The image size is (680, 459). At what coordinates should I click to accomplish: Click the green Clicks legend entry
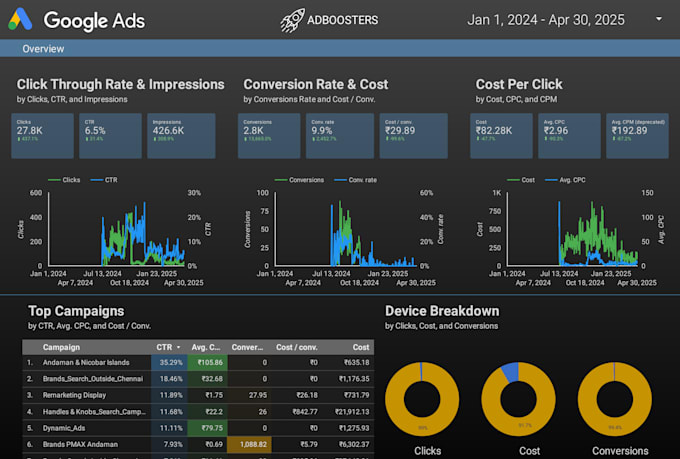click(x=64, y=180)
